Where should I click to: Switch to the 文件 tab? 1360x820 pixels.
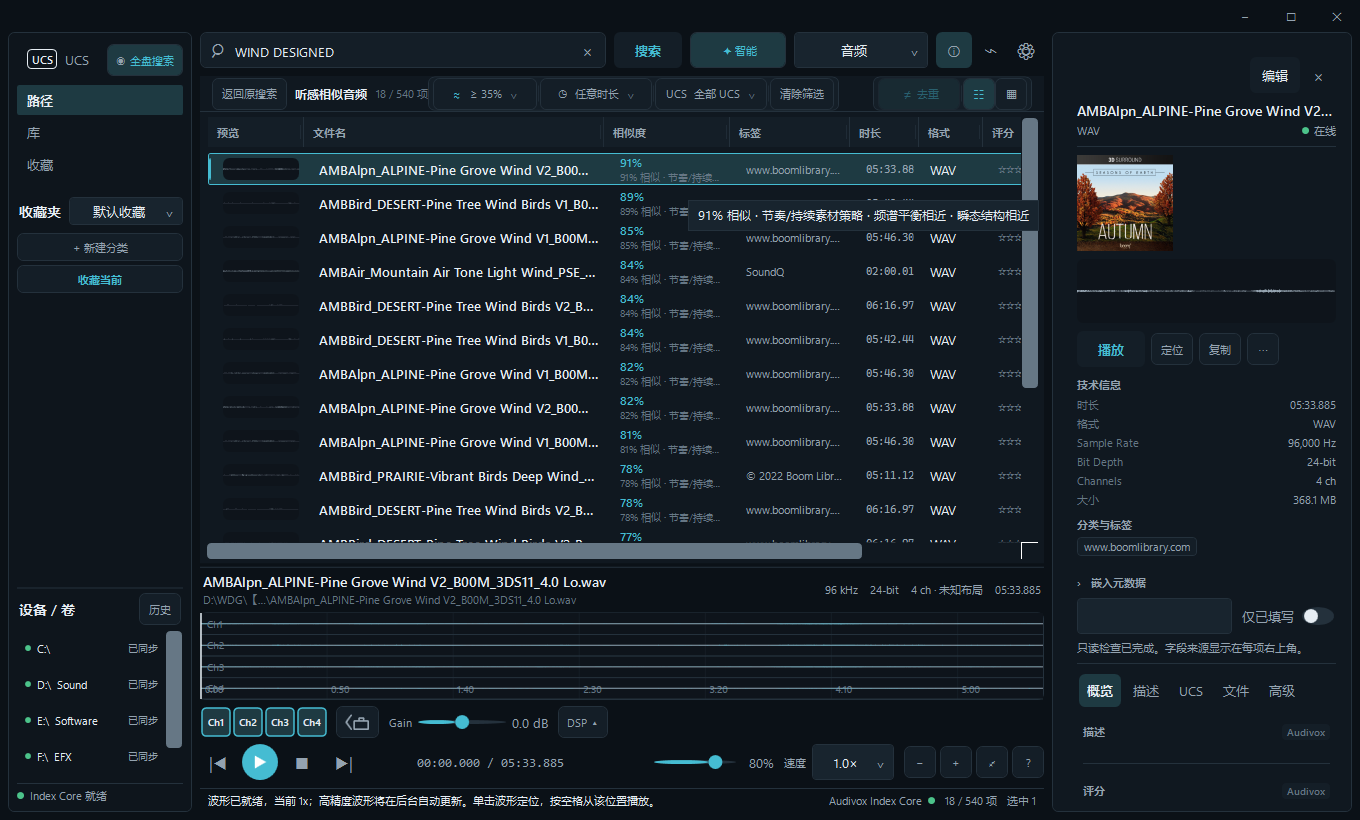[x=1236, y=691]
